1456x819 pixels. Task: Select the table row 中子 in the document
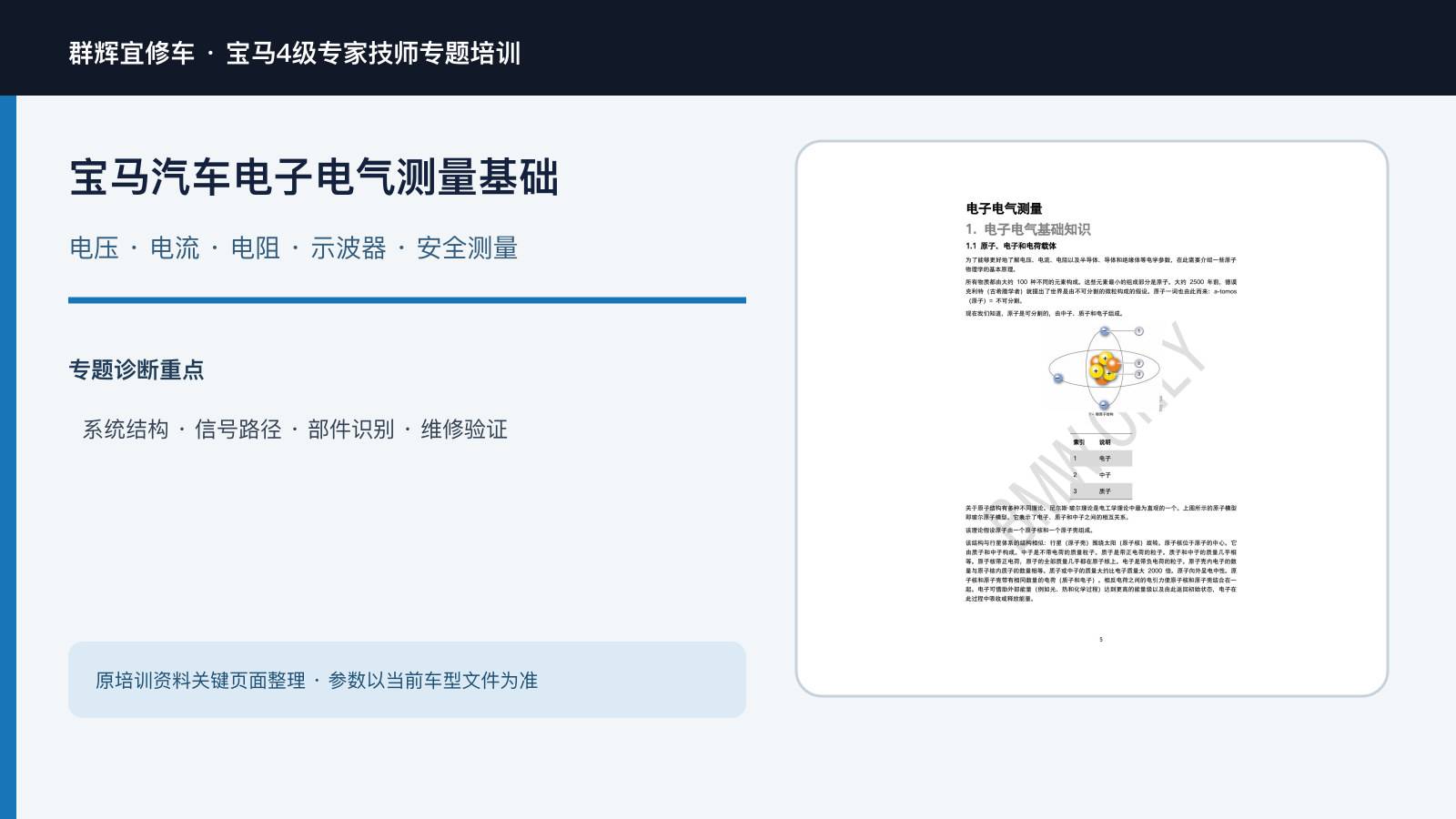coord(1101,475)
